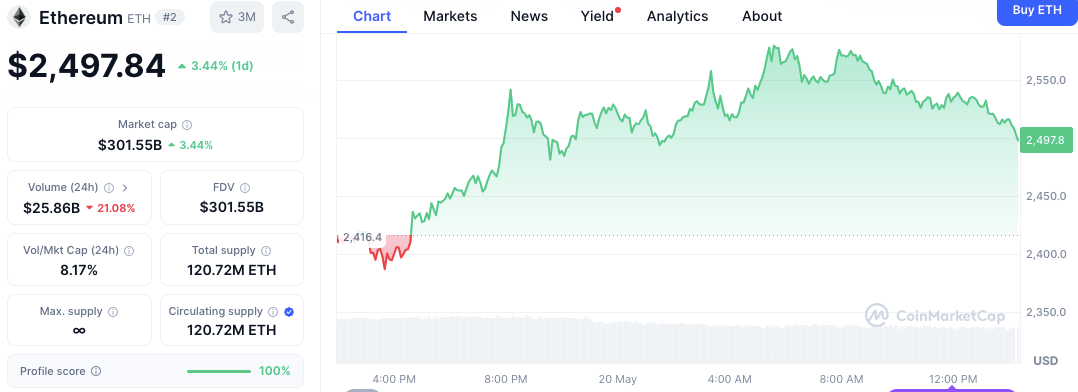This screenshot has height=392, width=1078.
Task: Click the Volume (24h) info icon
Action: [109, 188]
